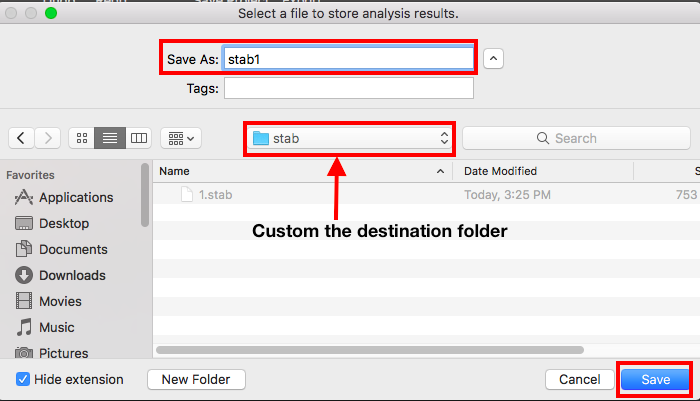
Task: Click the Save button
Action: [655, 380]
